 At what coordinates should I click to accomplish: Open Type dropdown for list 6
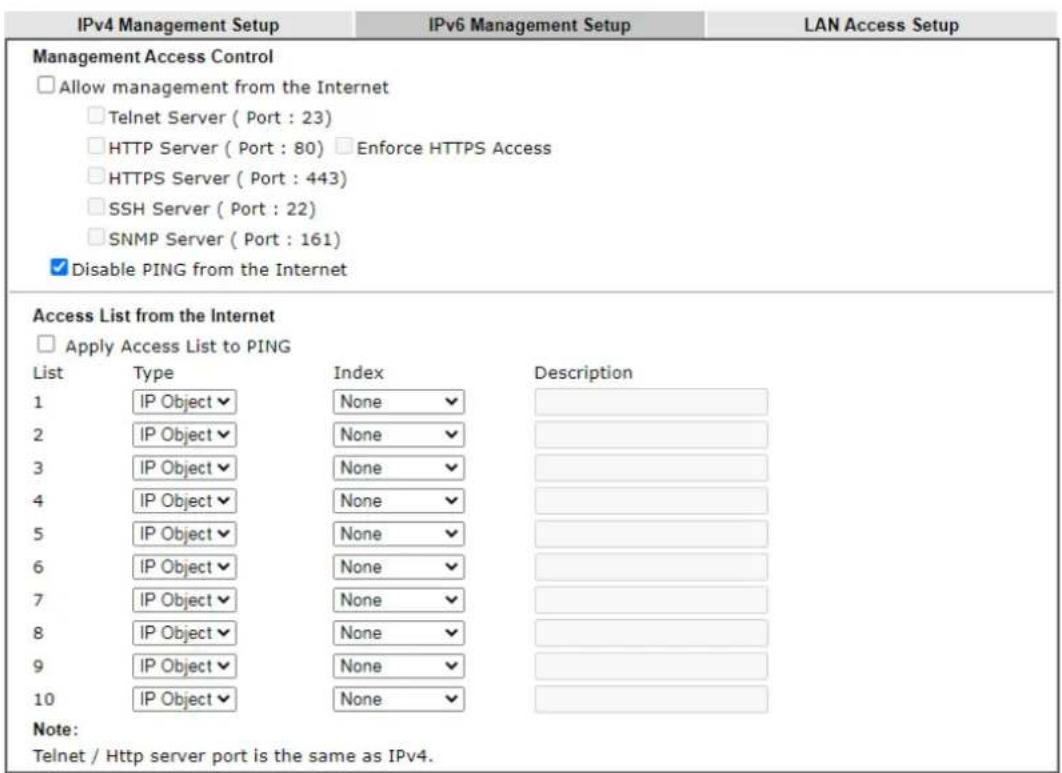(x=184, y=567)
